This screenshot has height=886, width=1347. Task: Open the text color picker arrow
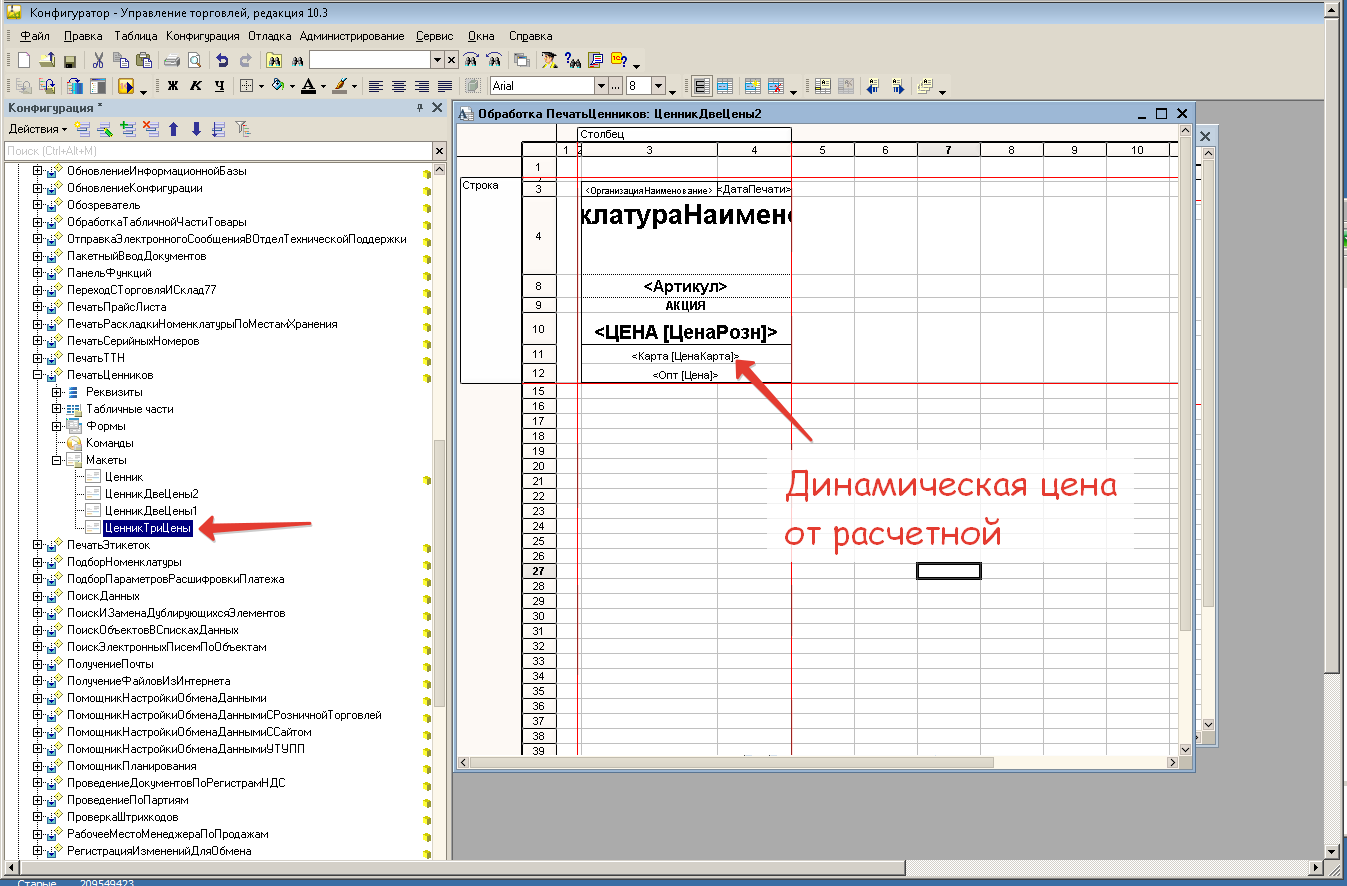[322, 87]
